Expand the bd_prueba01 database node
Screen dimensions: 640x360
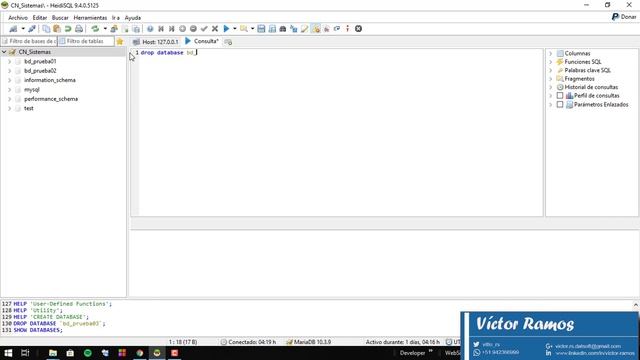(x=10, y=61)
